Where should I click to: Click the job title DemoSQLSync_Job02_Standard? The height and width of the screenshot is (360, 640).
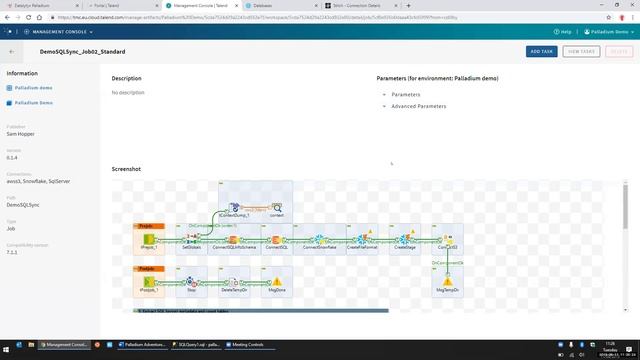pyautogui.click(x=82, y=52)
